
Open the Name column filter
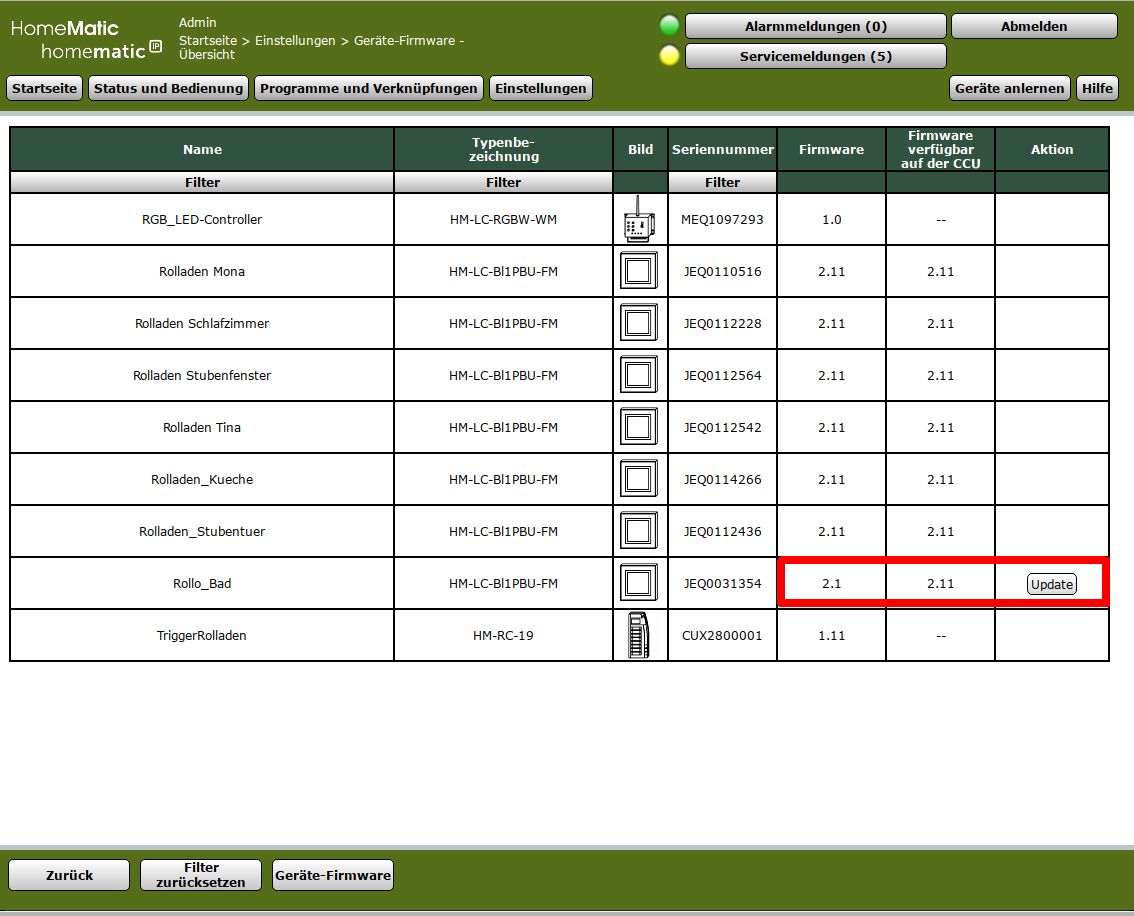(x=202, y=182)
